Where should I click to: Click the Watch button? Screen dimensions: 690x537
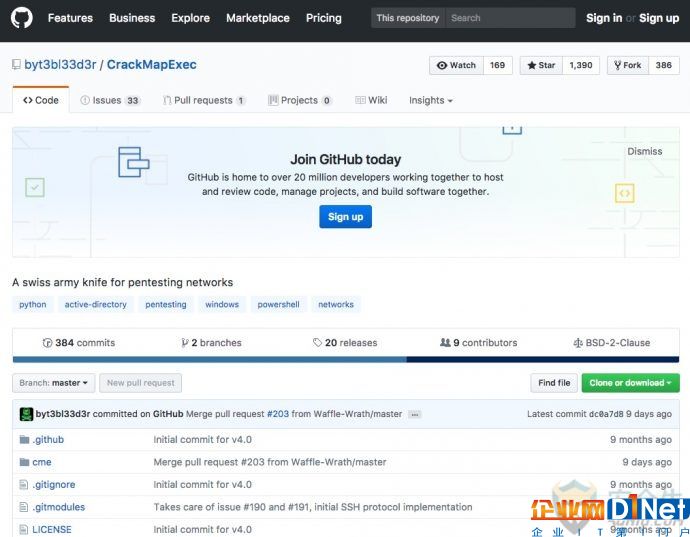(456, 65)
